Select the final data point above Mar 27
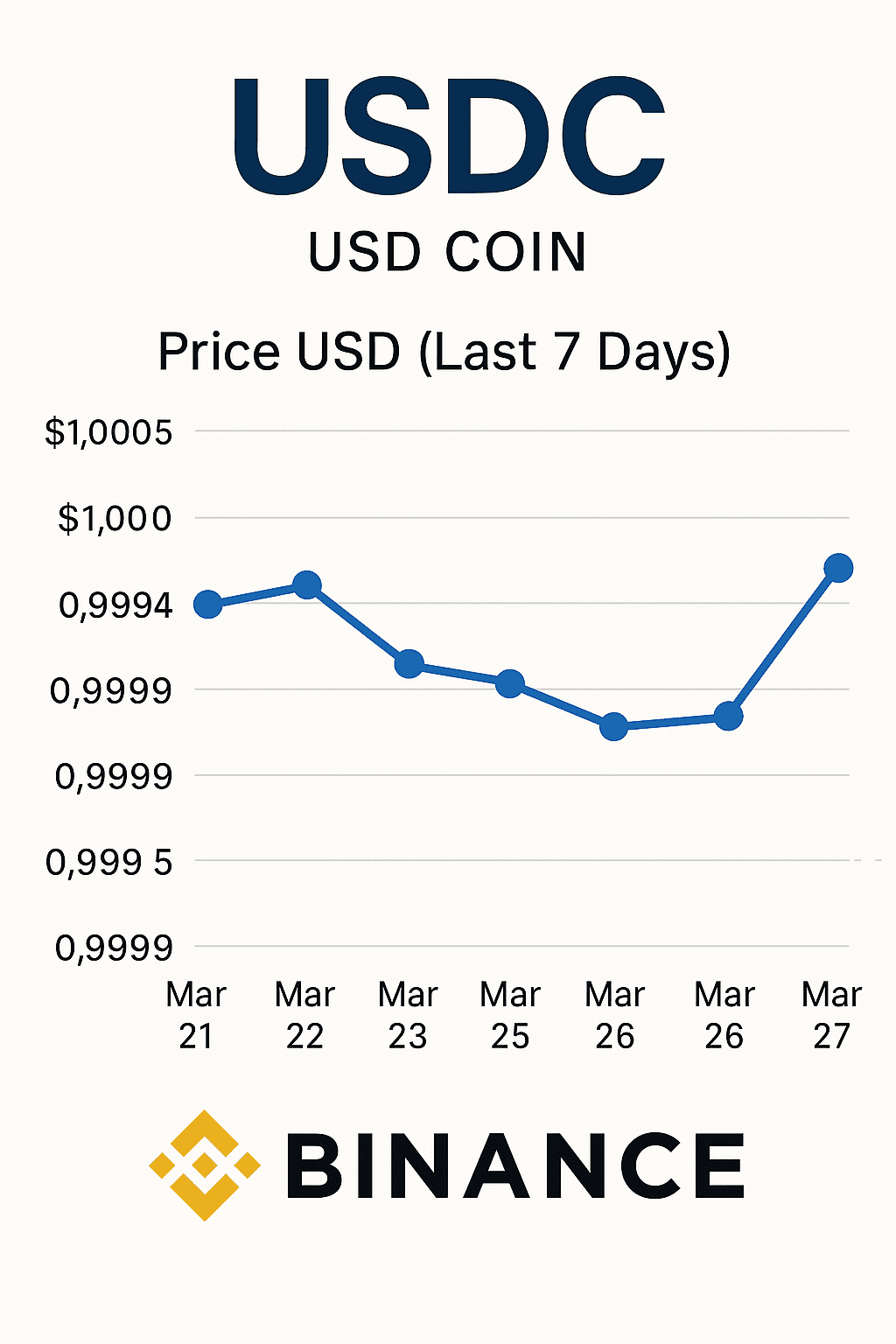This screenshot has height=1344, width=896. (x=838, y=568)
